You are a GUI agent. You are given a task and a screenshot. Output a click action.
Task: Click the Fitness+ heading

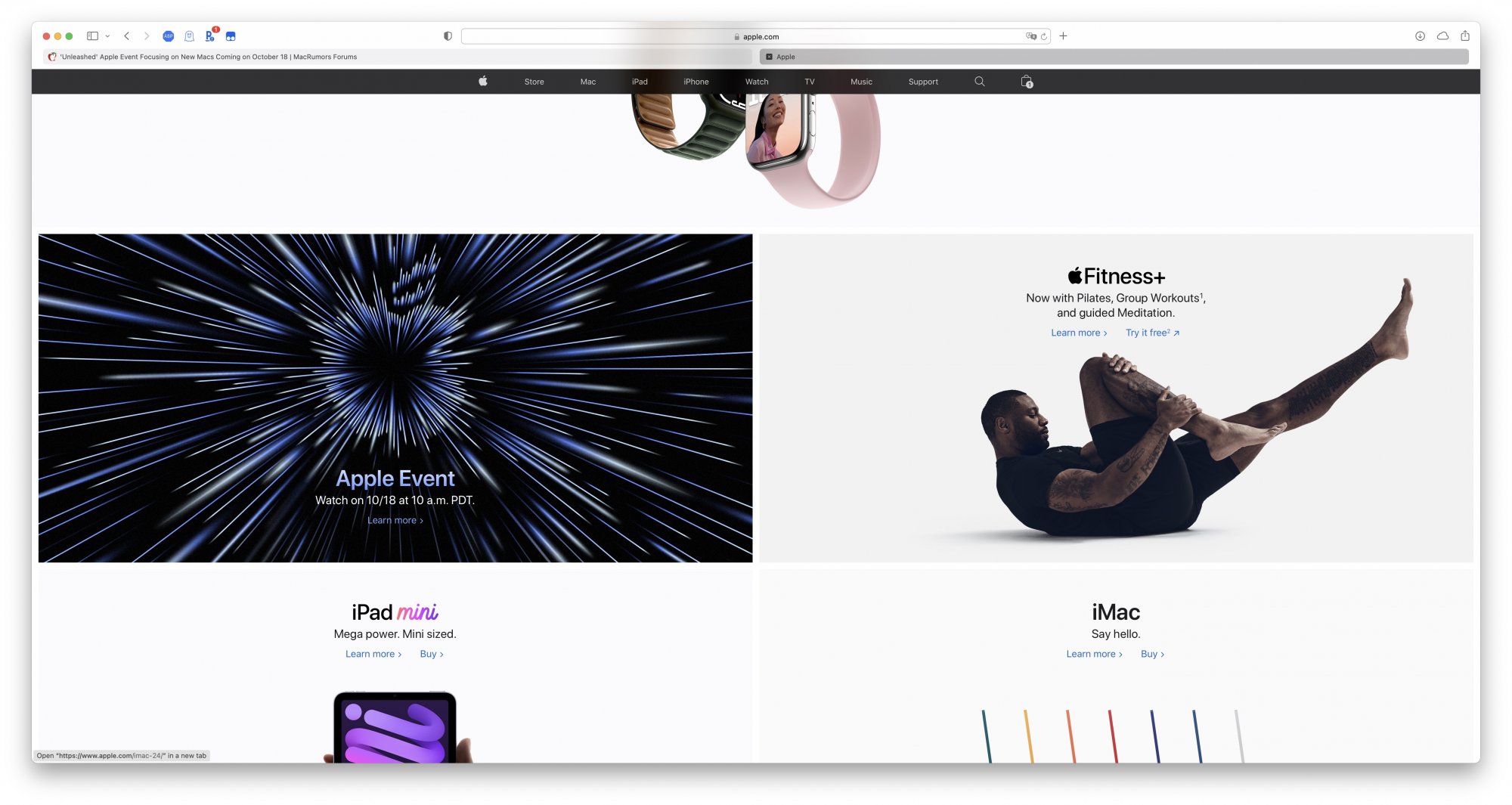(1116, 276)
